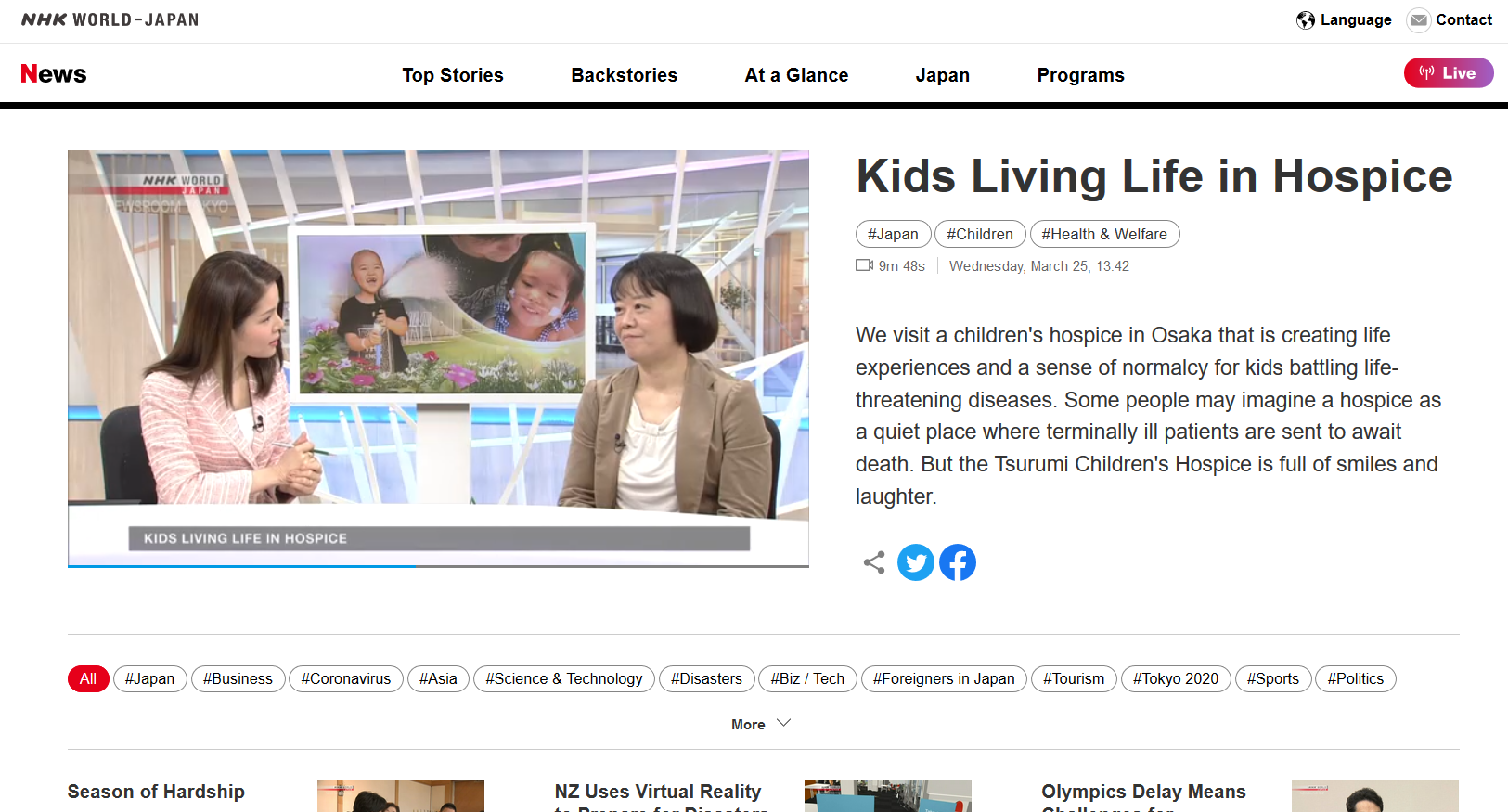The image size is (1508, 812).
Task: Share the story on Twitter
Action: pyautogui.click(x=915, y=562)
